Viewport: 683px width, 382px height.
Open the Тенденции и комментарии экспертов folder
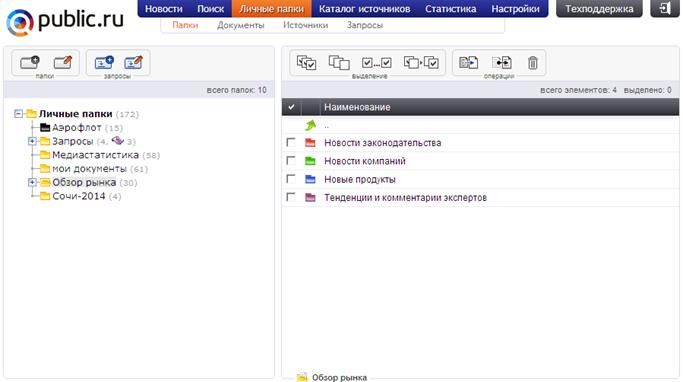pyautogui.click(x=405, y=198)
